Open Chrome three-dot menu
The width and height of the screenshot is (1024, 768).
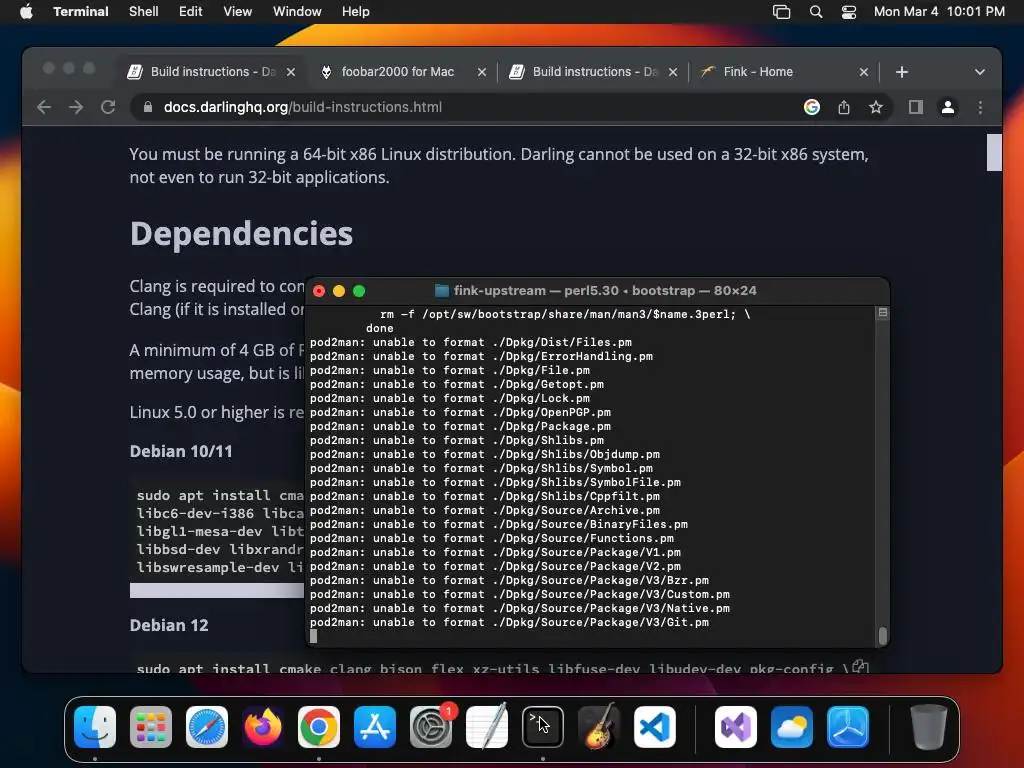[980, 107]
